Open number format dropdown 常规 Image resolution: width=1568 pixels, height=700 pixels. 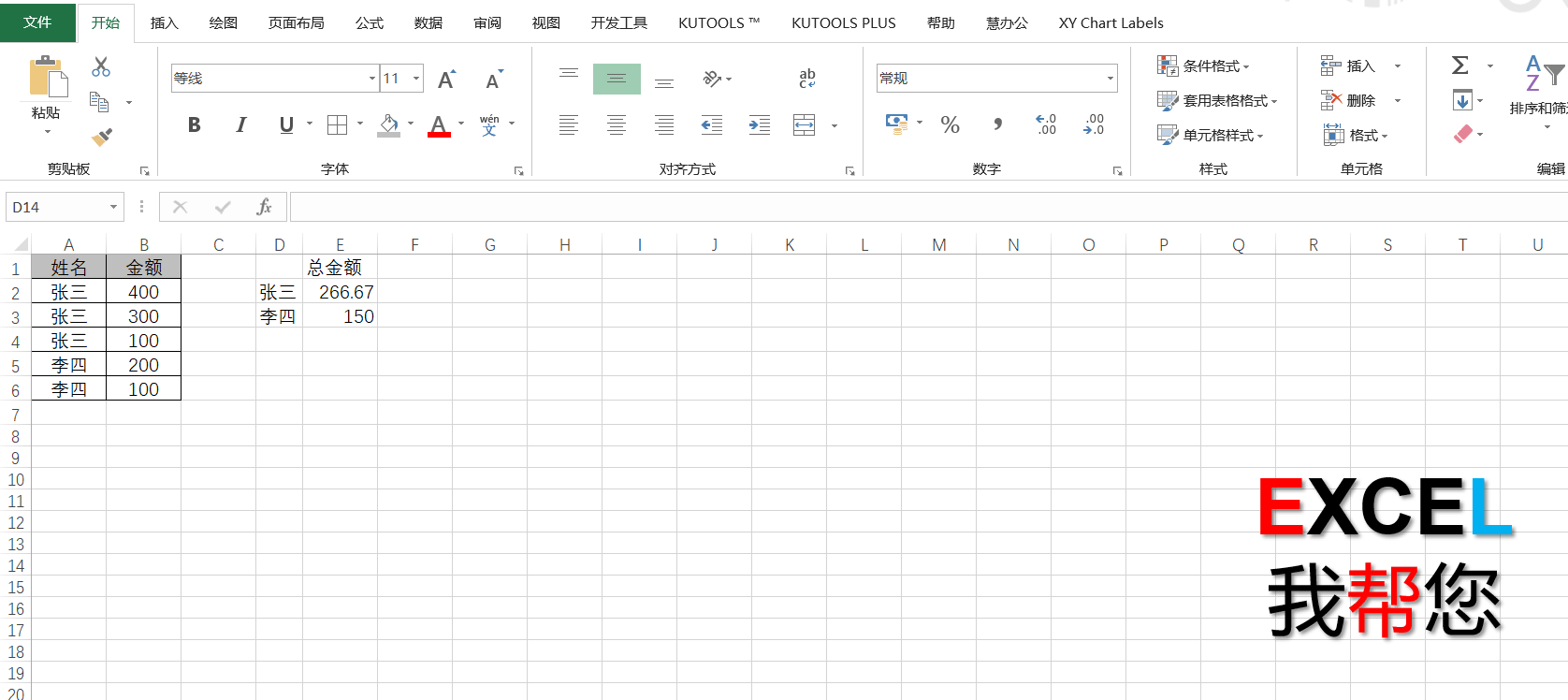click(x=1111, y=79)
